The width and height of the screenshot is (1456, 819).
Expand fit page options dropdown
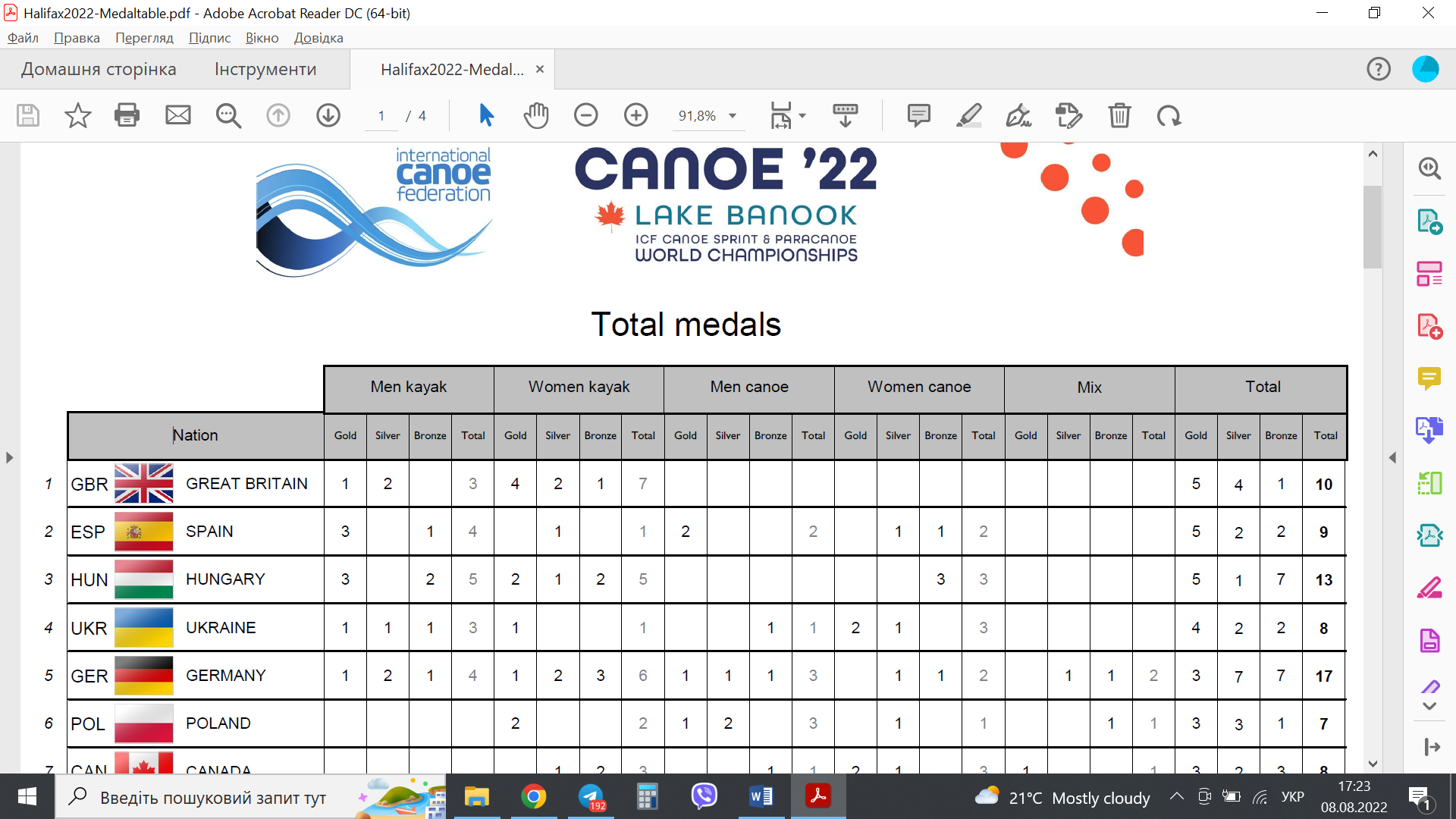(802, 116)
